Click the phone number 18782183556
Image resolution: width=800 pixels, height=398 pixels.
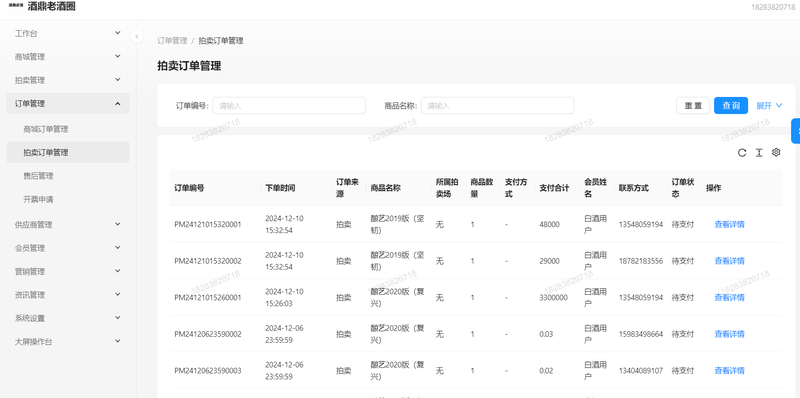(x=641, y=261)
